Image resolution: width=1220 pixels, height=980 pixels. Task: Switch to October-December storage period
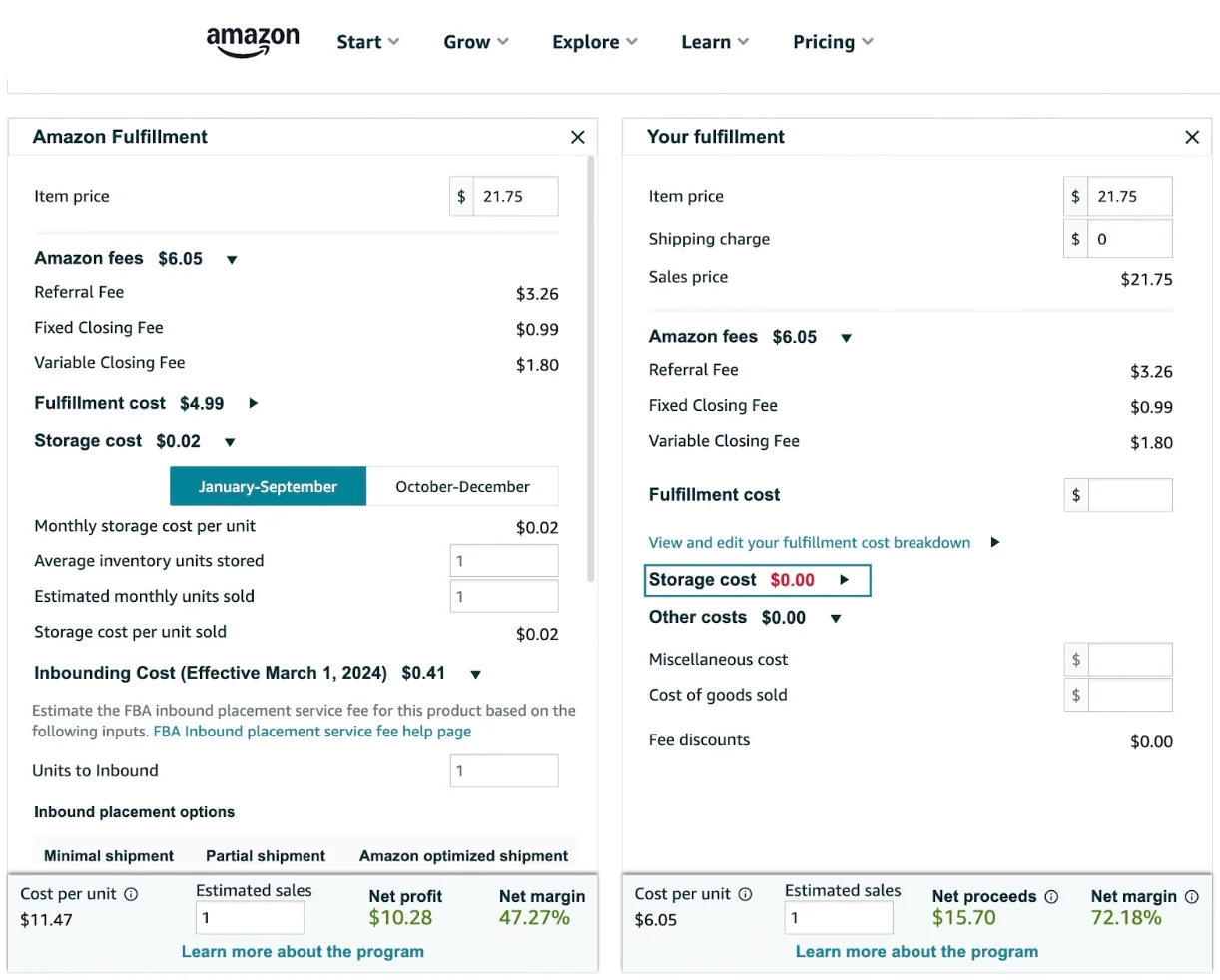[462, 487]
